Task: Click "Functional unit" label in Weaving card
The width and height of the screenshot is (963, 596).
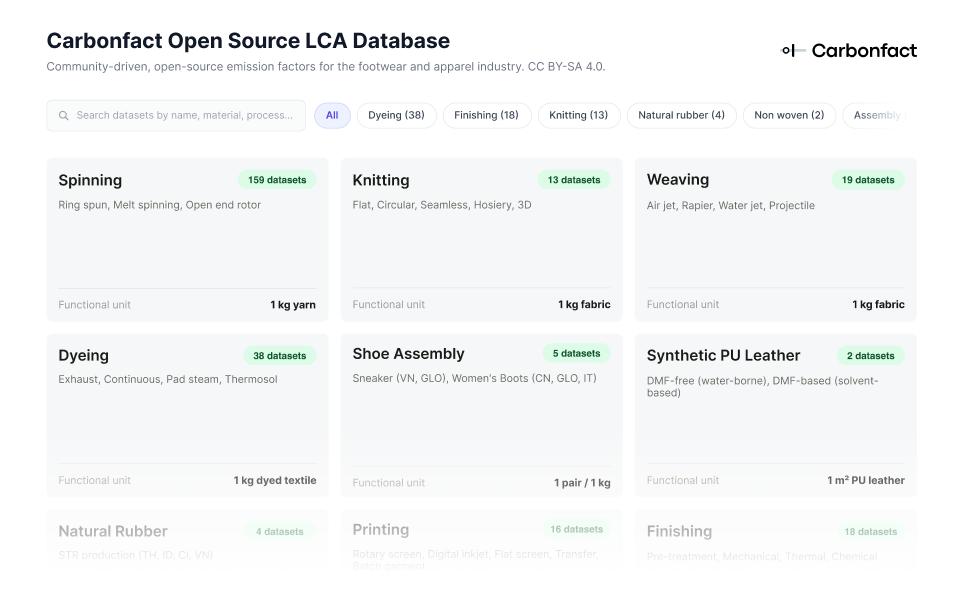Action: (683, 304)
